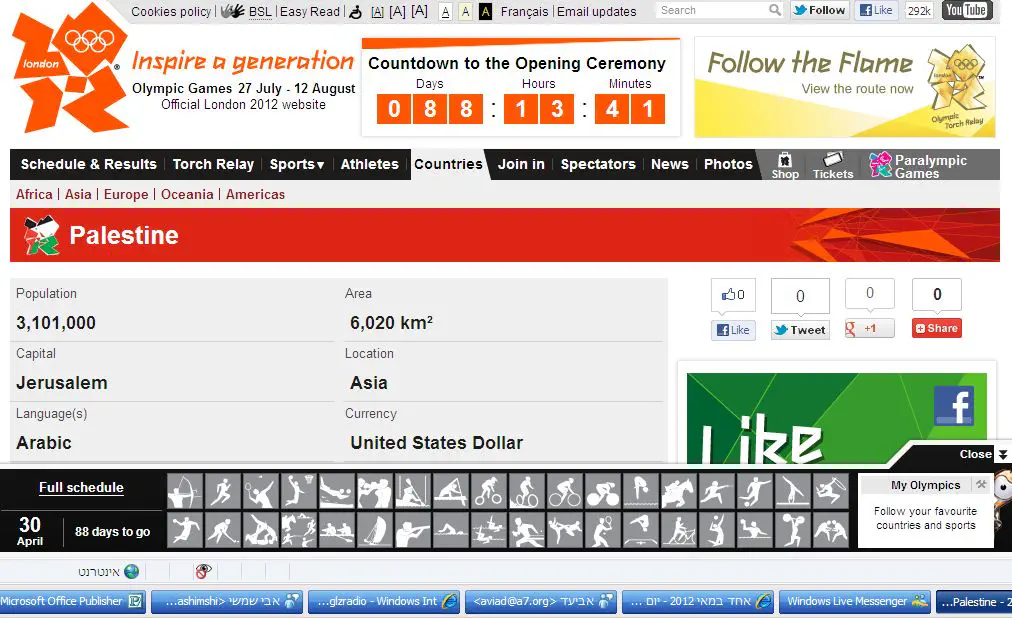The height and width of the screenshot is (618, 1012).
Task: Select the Archery sport icon
Action: [x=184, y=491]
